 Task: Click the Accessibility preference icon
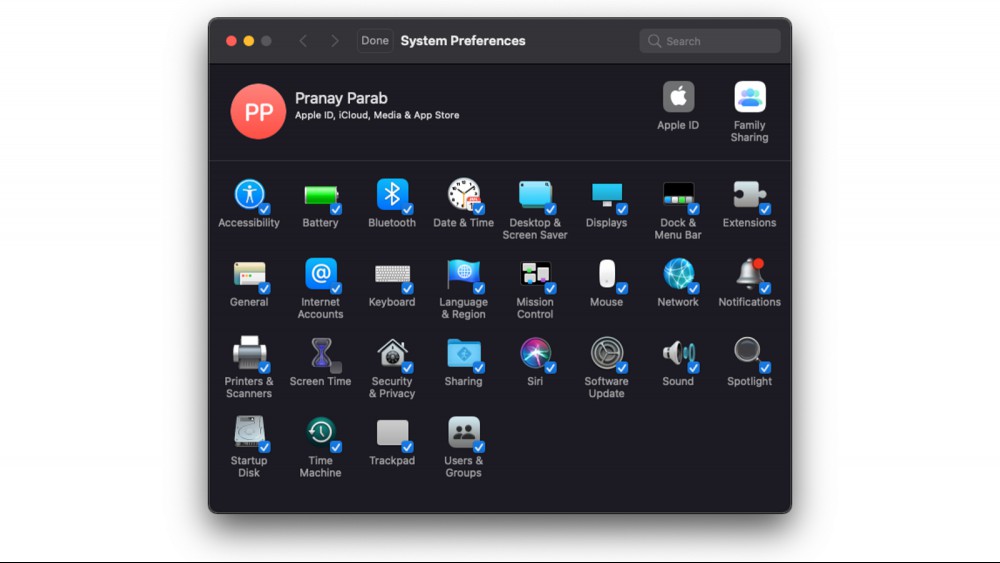pyautogui.click(x=249, y=194)
